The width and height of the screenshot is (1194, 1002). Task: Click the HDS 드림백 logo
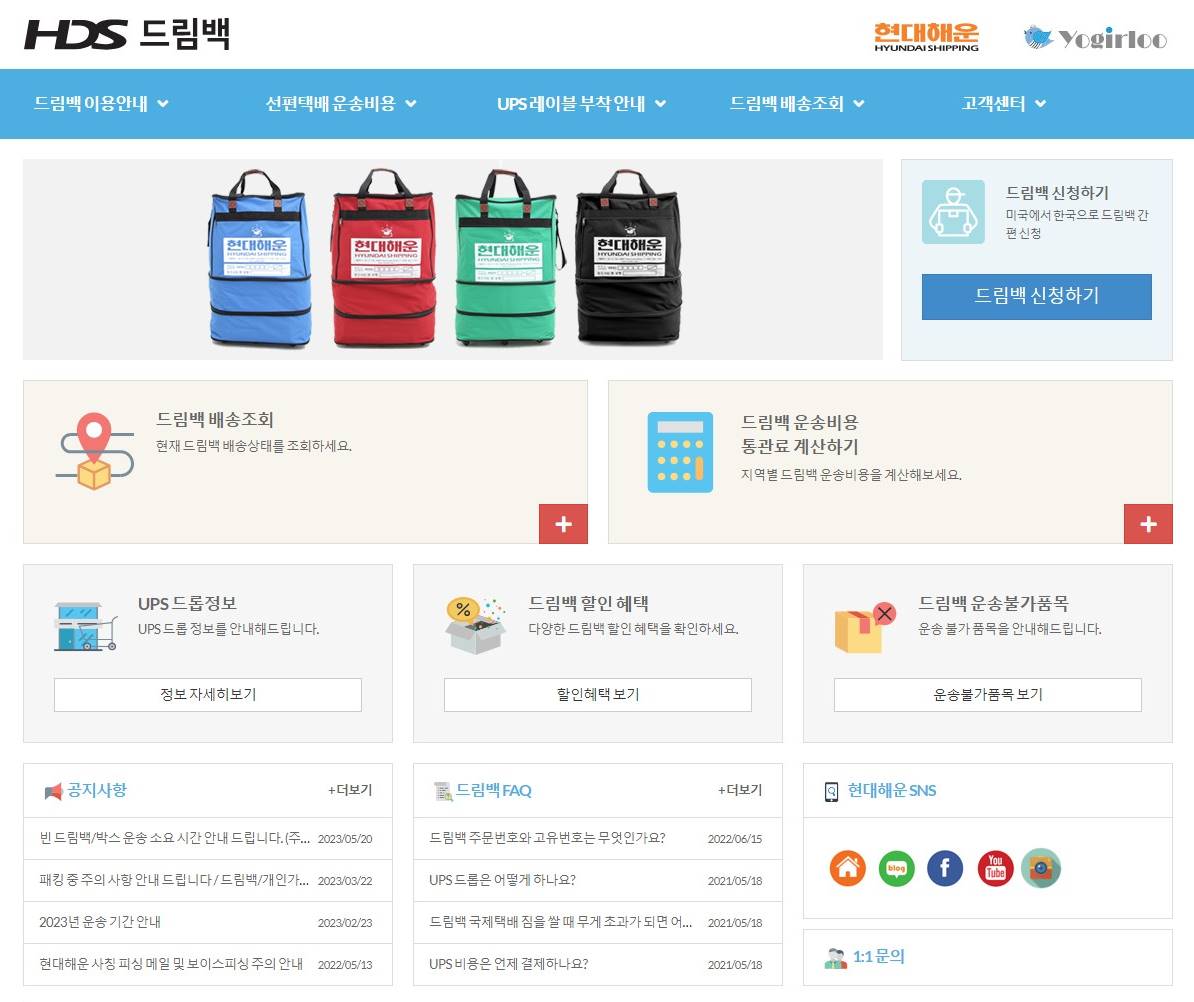pos(127,34)
